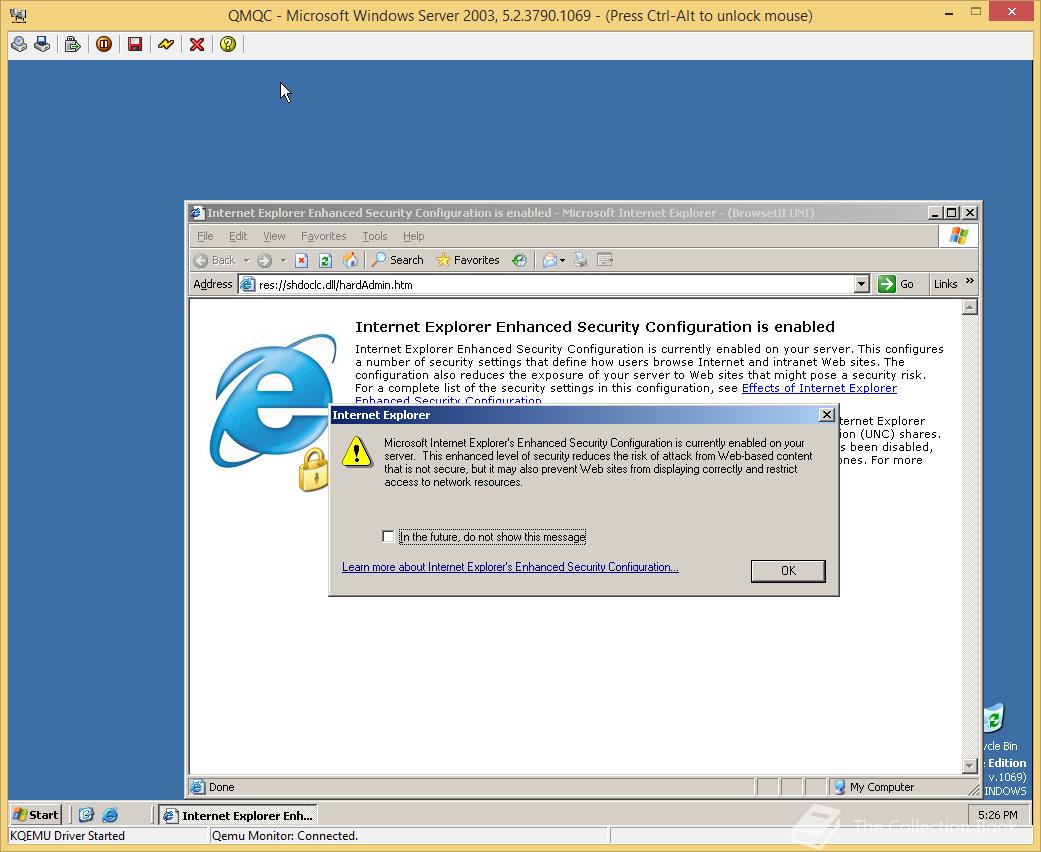Click the red floppy save state icon

point(135,44)
